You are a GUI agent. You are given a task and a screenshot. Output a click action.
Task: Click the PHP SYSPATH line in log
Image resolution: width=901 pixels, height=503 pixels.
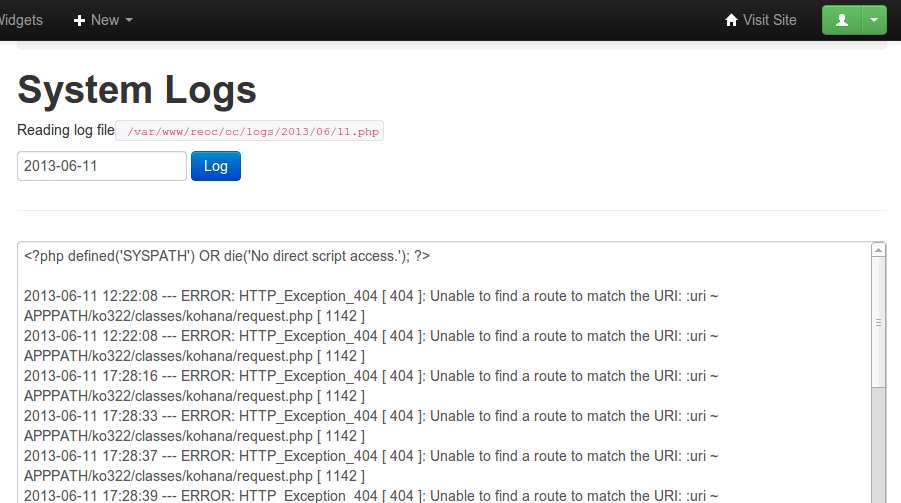(x=227, y=256)
